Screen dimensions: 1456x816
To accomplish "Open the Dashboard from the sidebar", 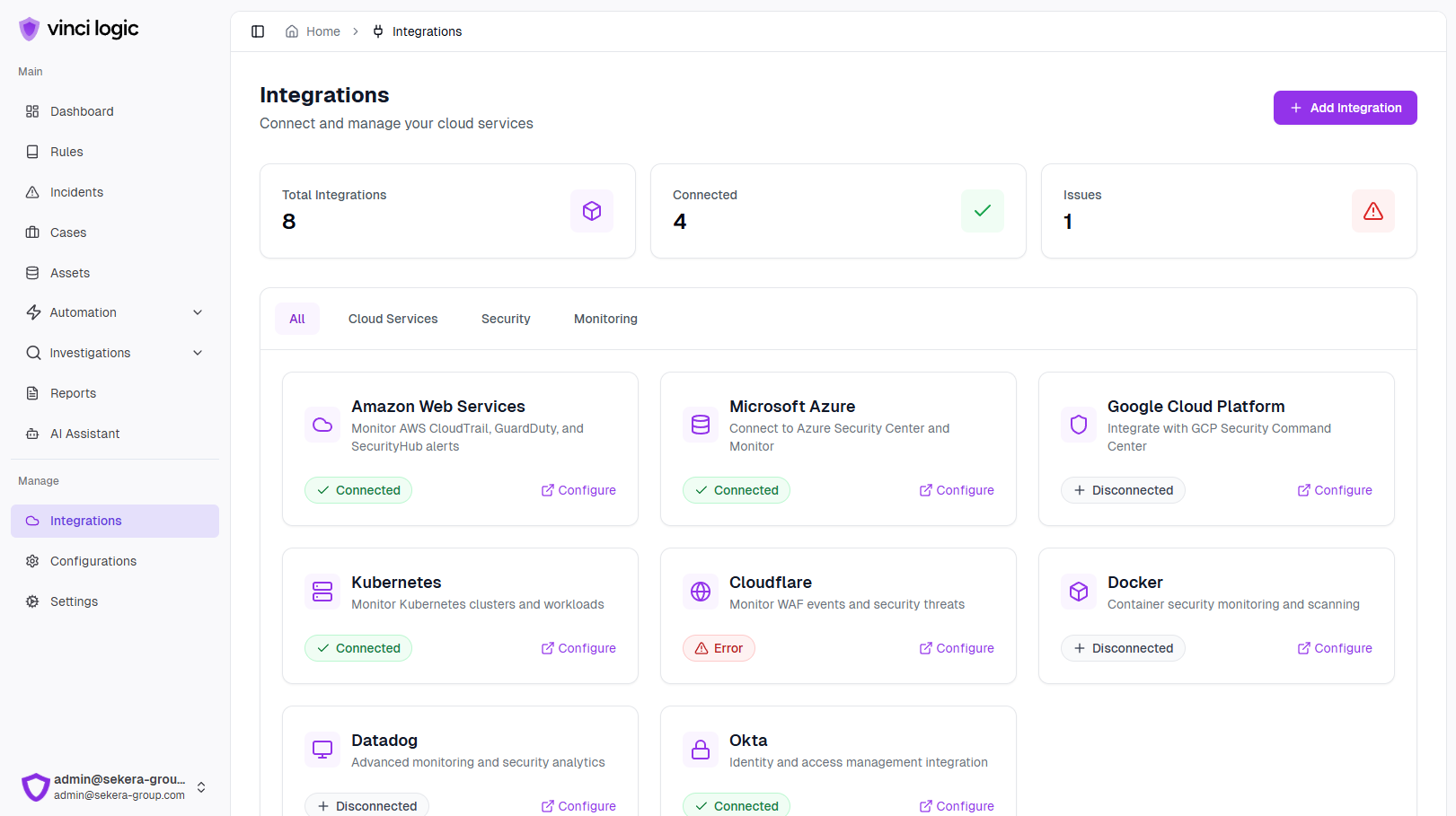I will pos(82,111).
